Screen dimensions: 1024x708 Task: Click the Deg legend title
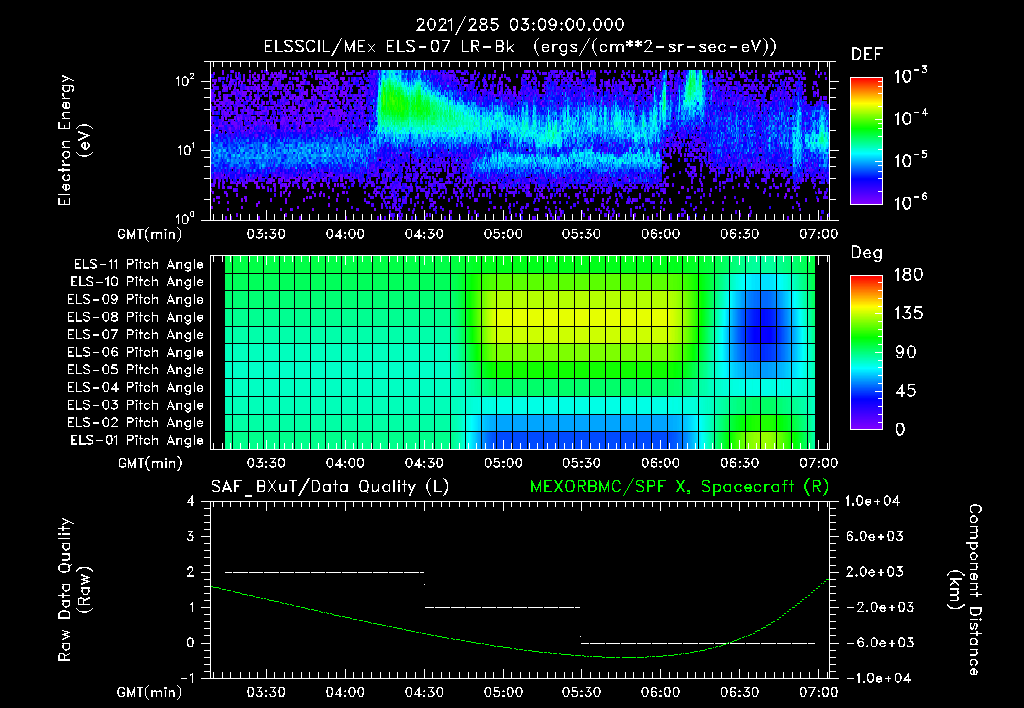[867, 253]
